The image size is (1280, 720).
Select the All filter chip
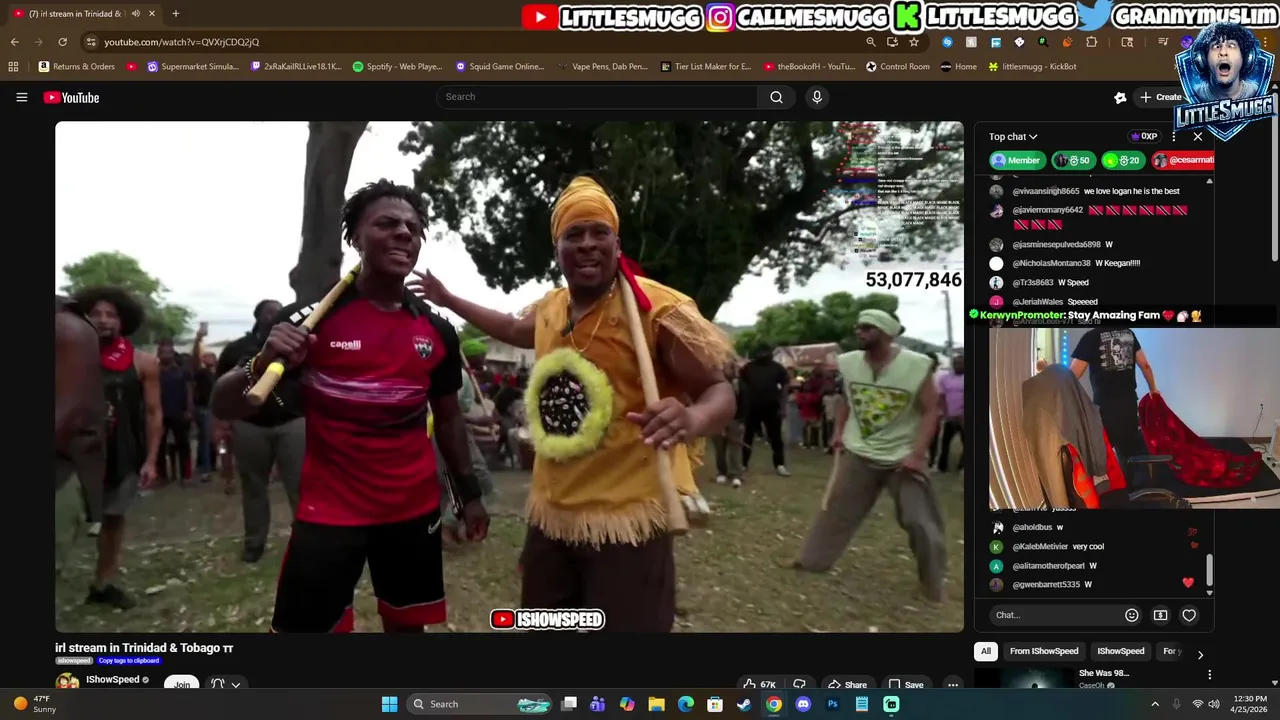(986, 651)
